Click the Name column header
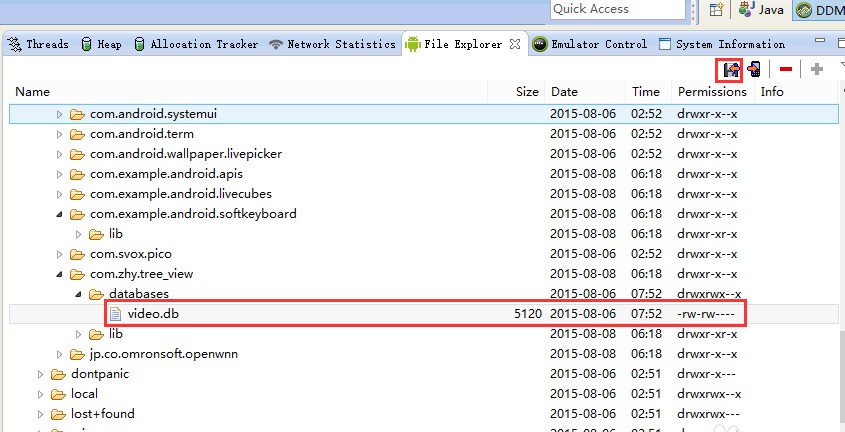This screenshot has width=845, height=432. [248, 92]
